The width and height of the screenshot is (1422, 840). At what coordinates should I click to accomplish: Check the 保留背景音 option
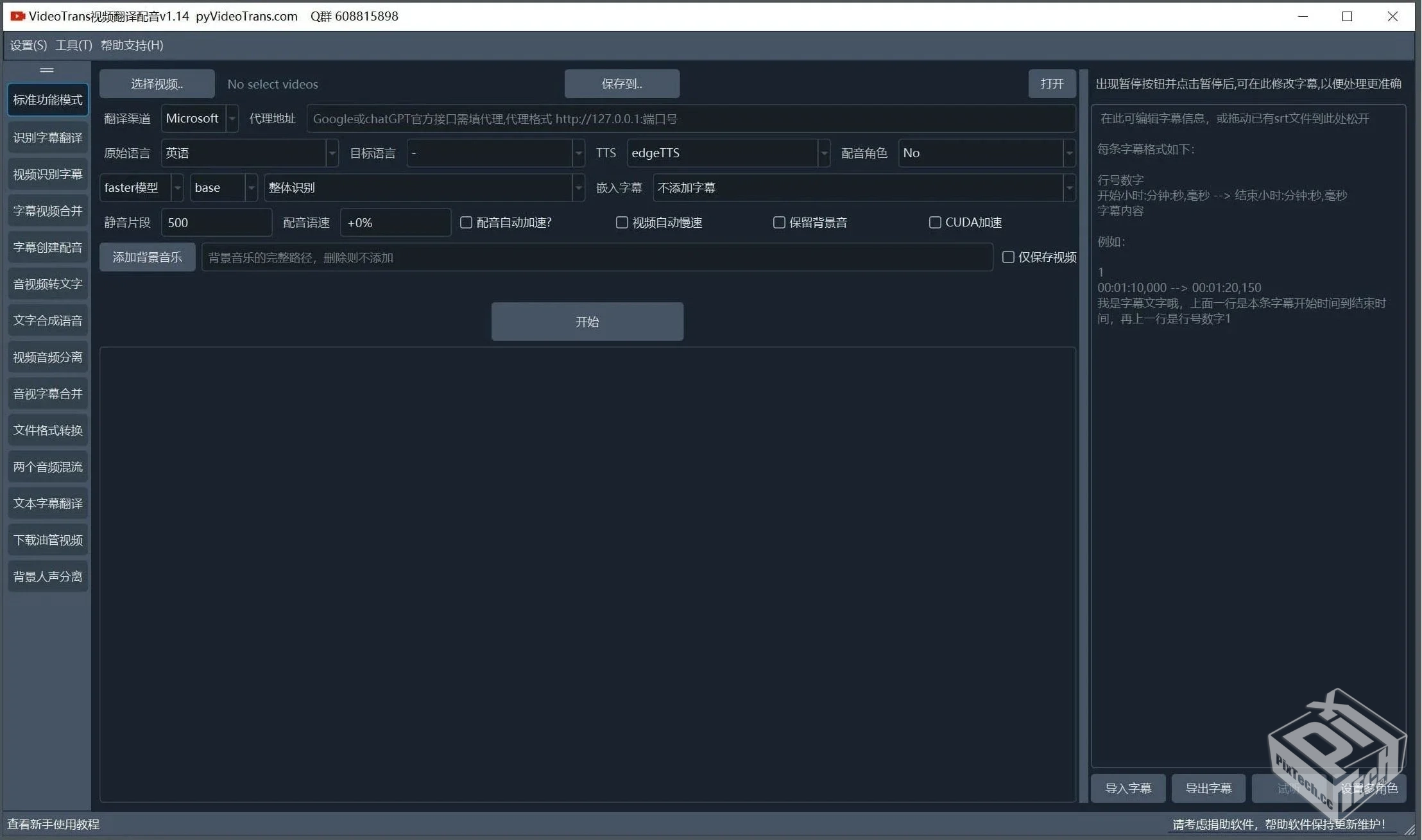point(779,223)
